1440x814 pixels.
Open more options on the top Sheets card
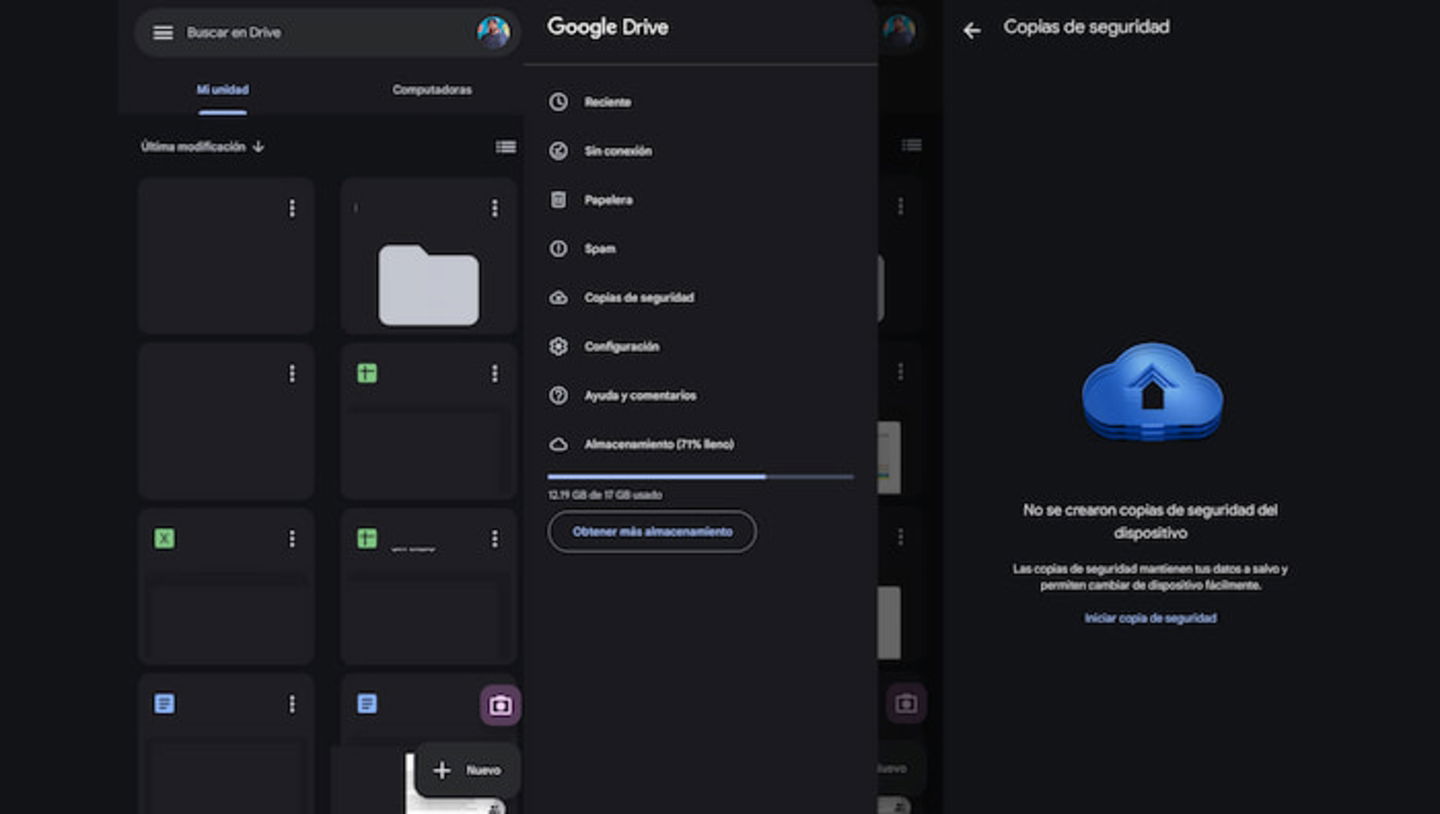pyautogui.click(x=494, y=373)
